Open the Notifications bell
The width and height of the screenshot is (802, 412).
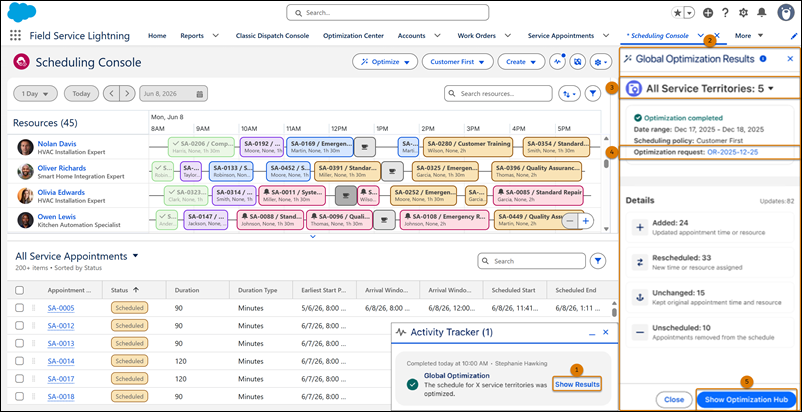[x=762, y=13]
